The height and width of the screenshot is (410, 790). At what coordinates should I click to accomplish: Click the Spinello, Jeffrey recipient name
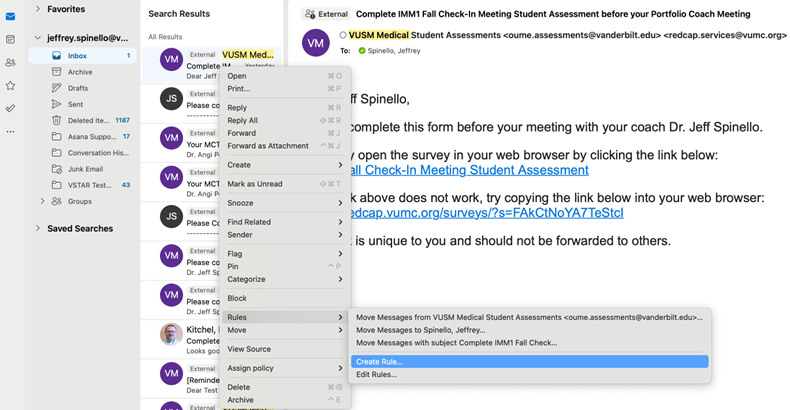(394, 51)
